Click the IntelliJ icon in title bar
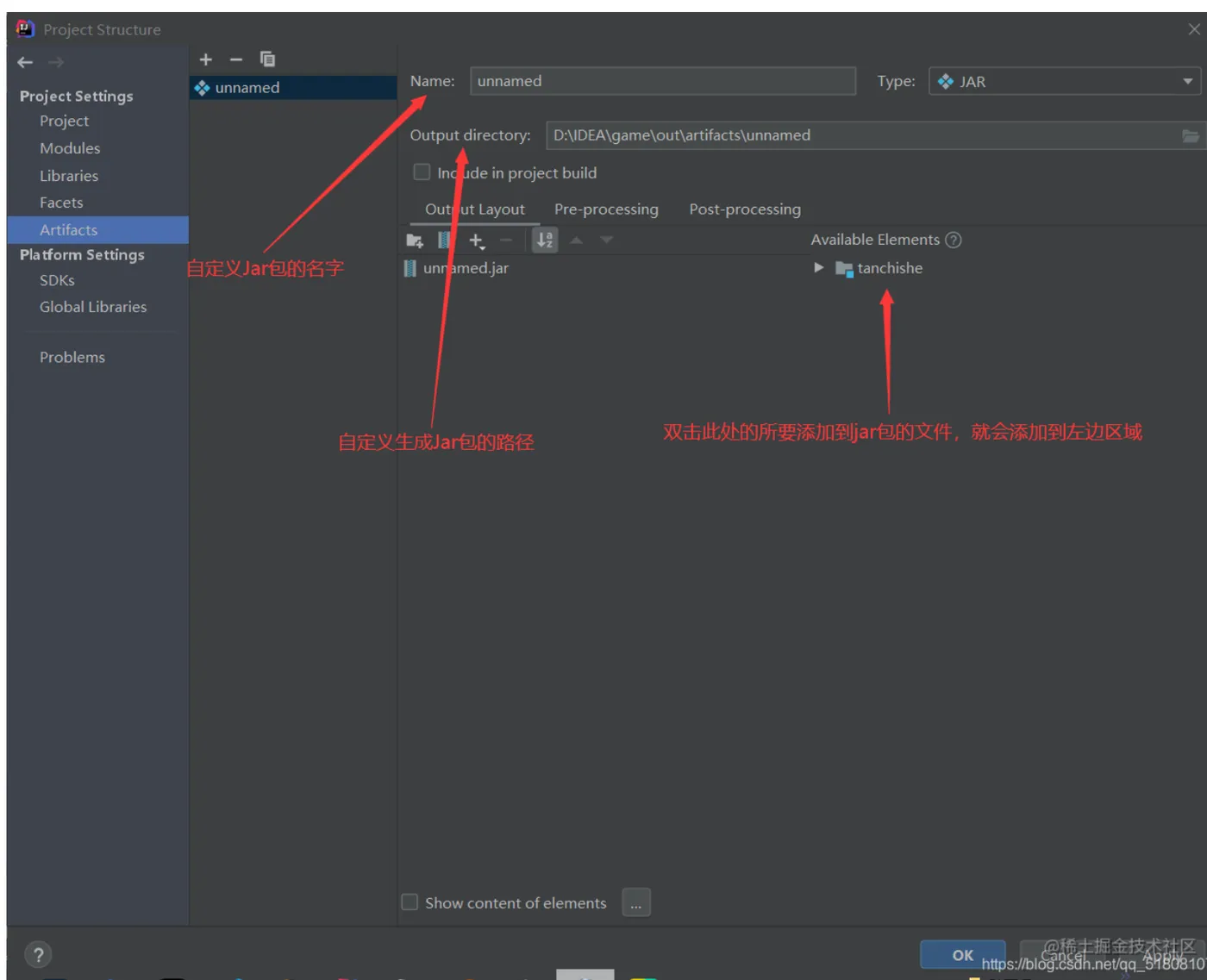The height and width of the screenshot is (980, 1207). pos(25,28)
